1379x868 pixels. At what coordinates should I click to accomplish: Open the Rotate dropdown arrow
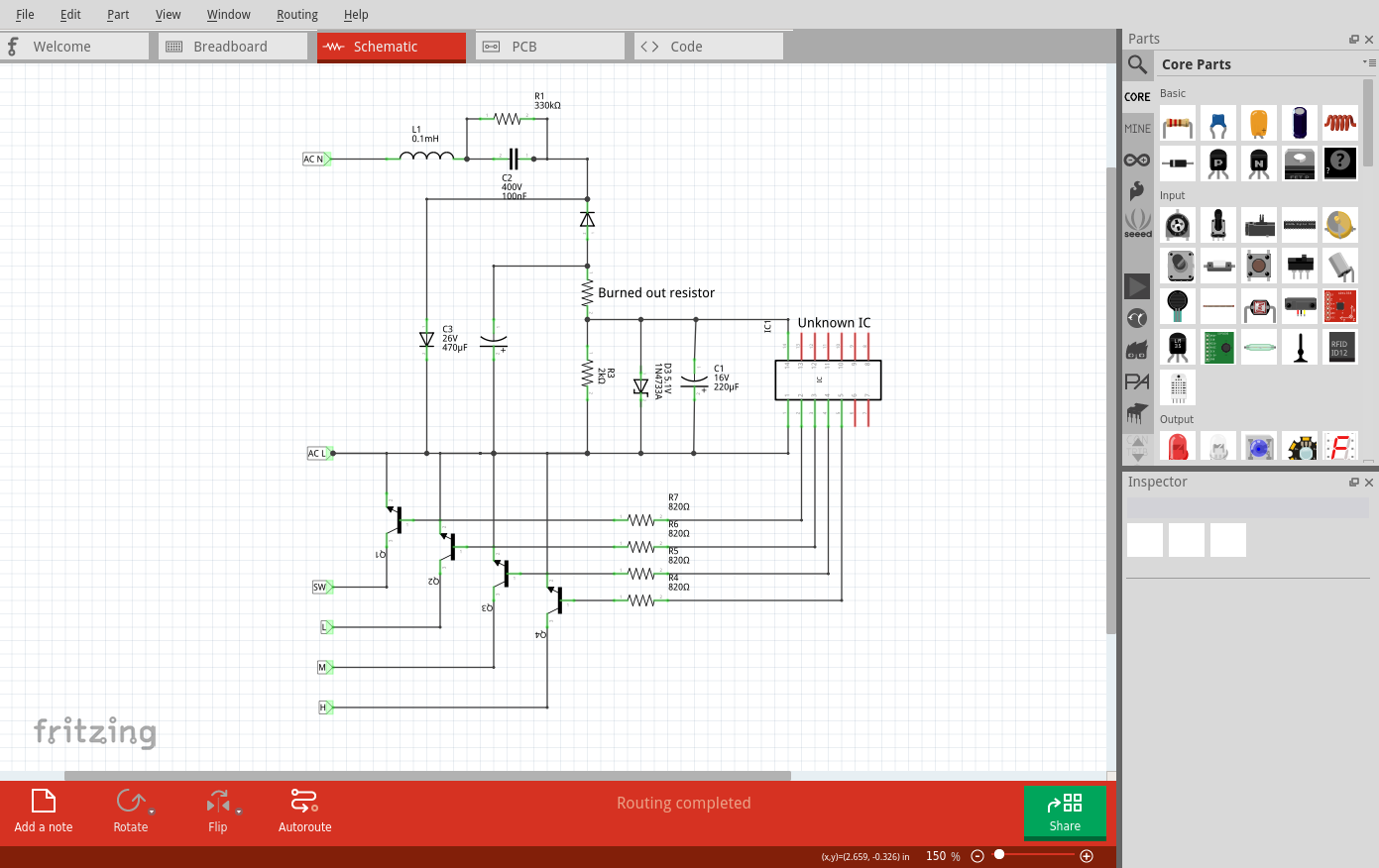[152, 812]
